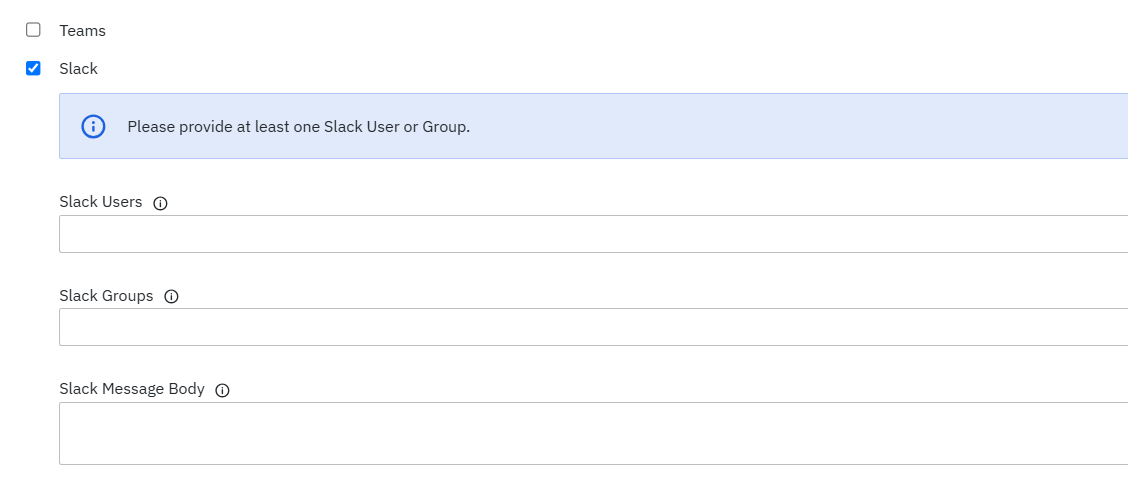Screen dimensions: 1128x489
Task: Open the Slack Users info tooltip icon
Action: [x=161, y=203]
